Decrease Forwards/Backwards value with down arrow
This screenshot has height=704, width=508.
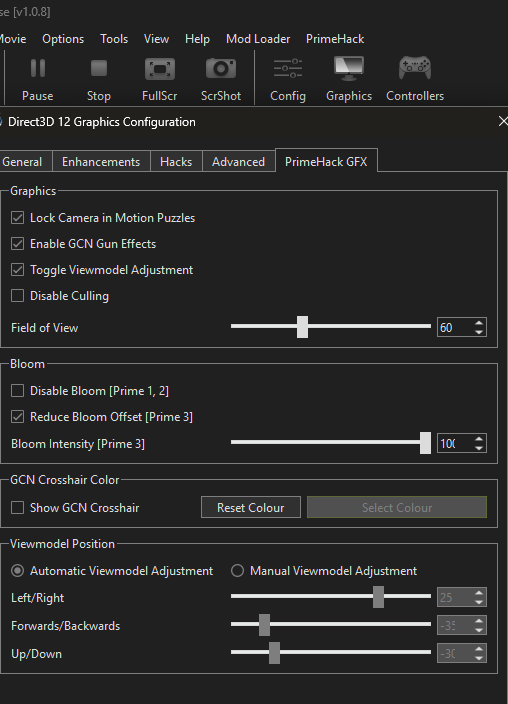point(479,630)
